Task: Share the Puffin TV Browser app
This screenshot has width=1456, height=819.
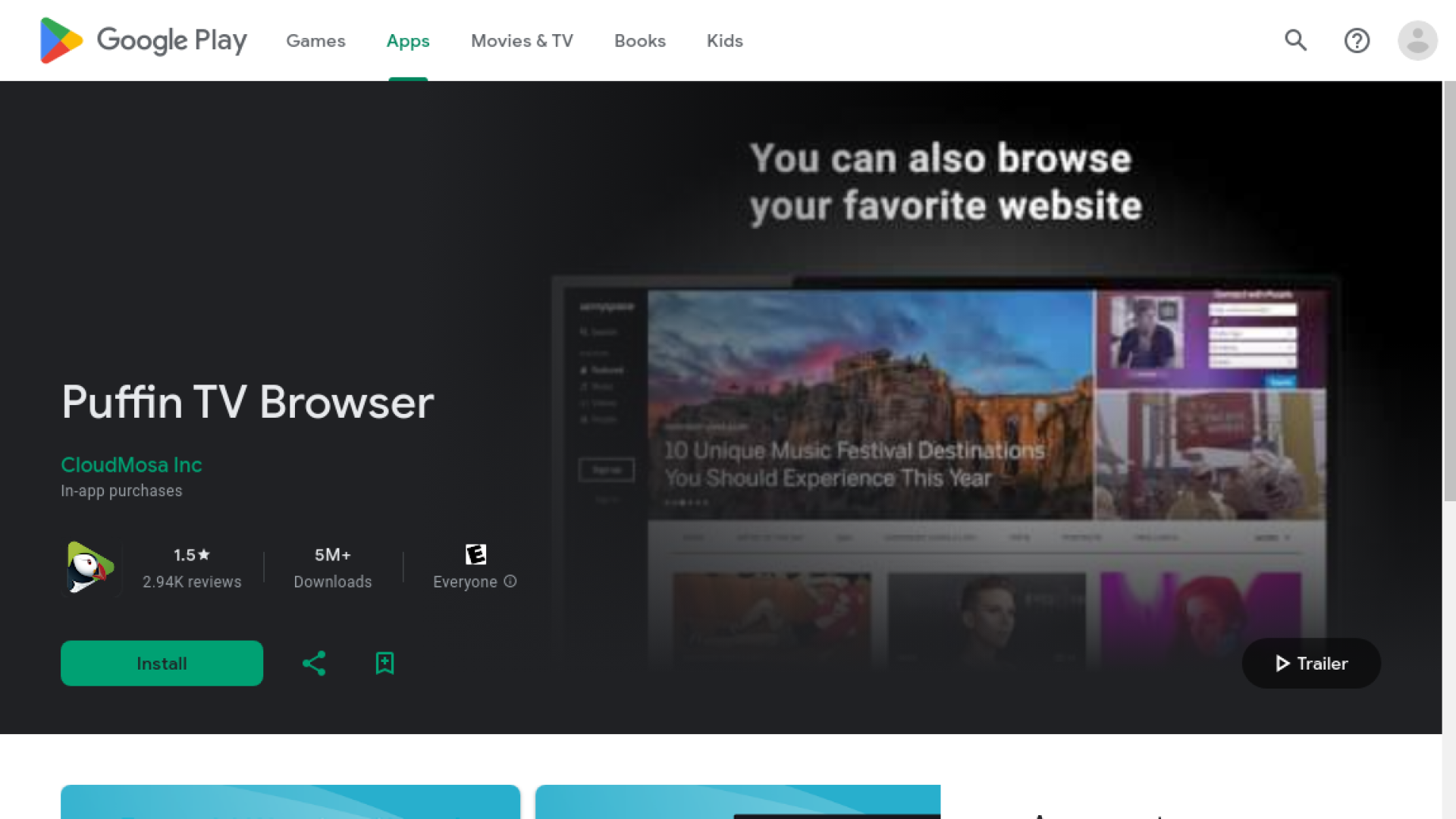Action: point(314,663)
